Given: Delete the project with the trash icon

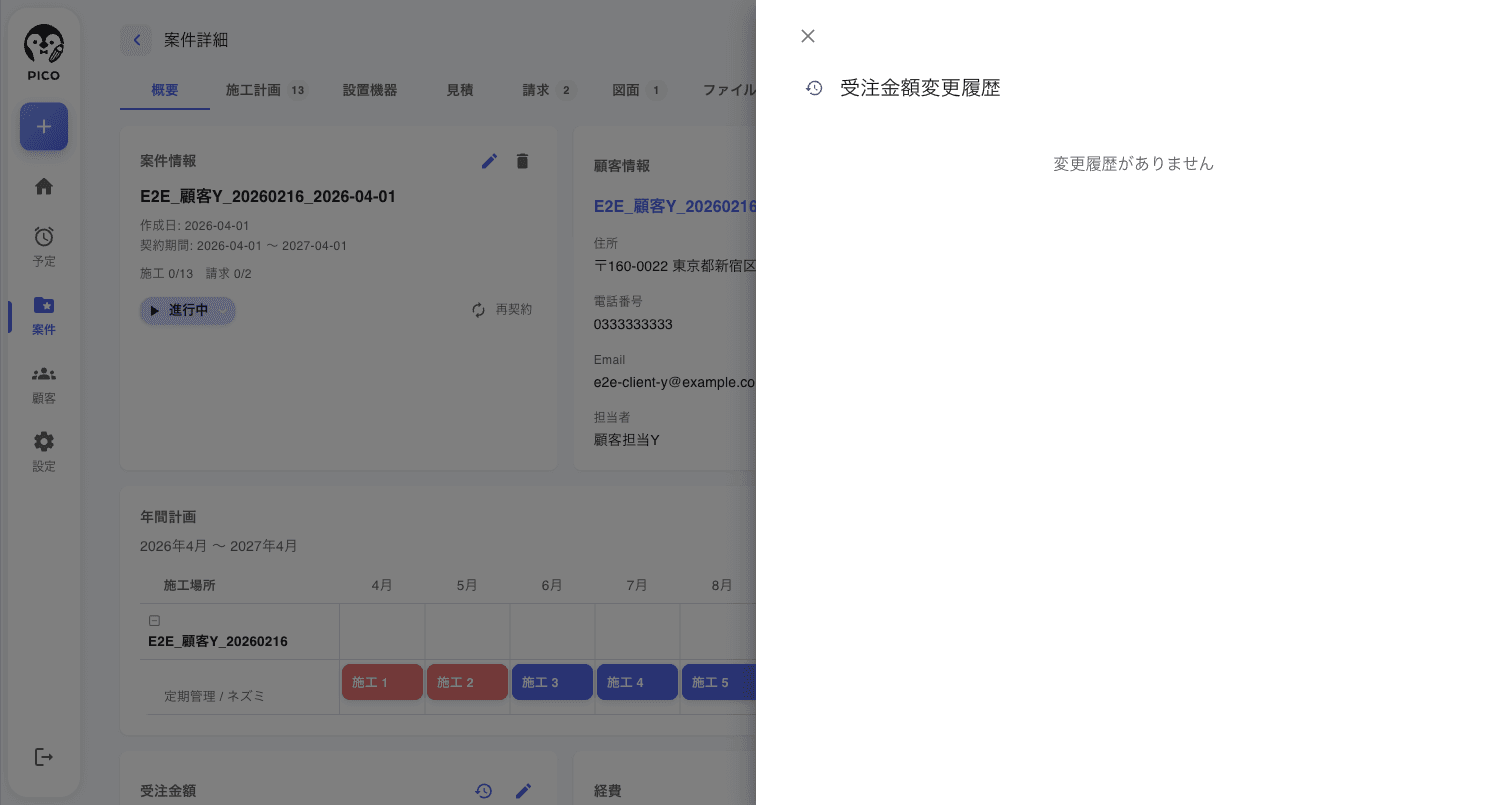Looking at the screenshot, I should [x=522, y=161].
